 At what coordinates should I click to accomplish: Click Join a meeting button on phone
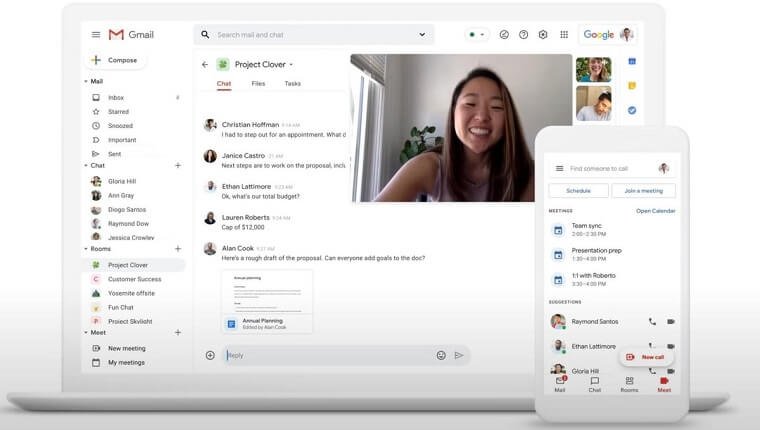pos(644,191)
